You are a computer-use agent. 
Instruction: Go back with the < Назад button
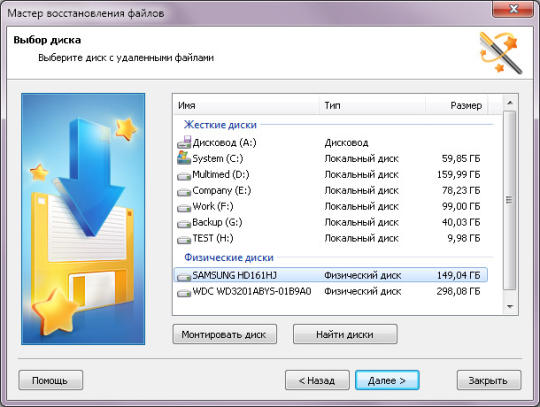click(317, 380)
